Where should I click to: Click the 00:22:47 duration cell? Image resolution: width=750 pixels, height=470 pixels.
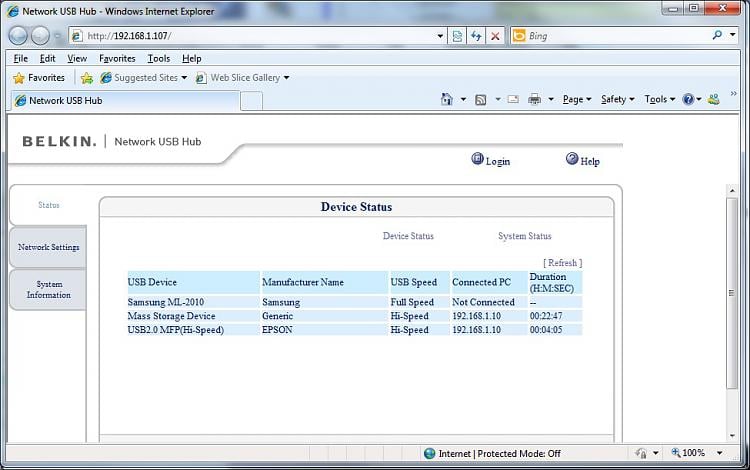pyautogui.click(x=555, y=316)
